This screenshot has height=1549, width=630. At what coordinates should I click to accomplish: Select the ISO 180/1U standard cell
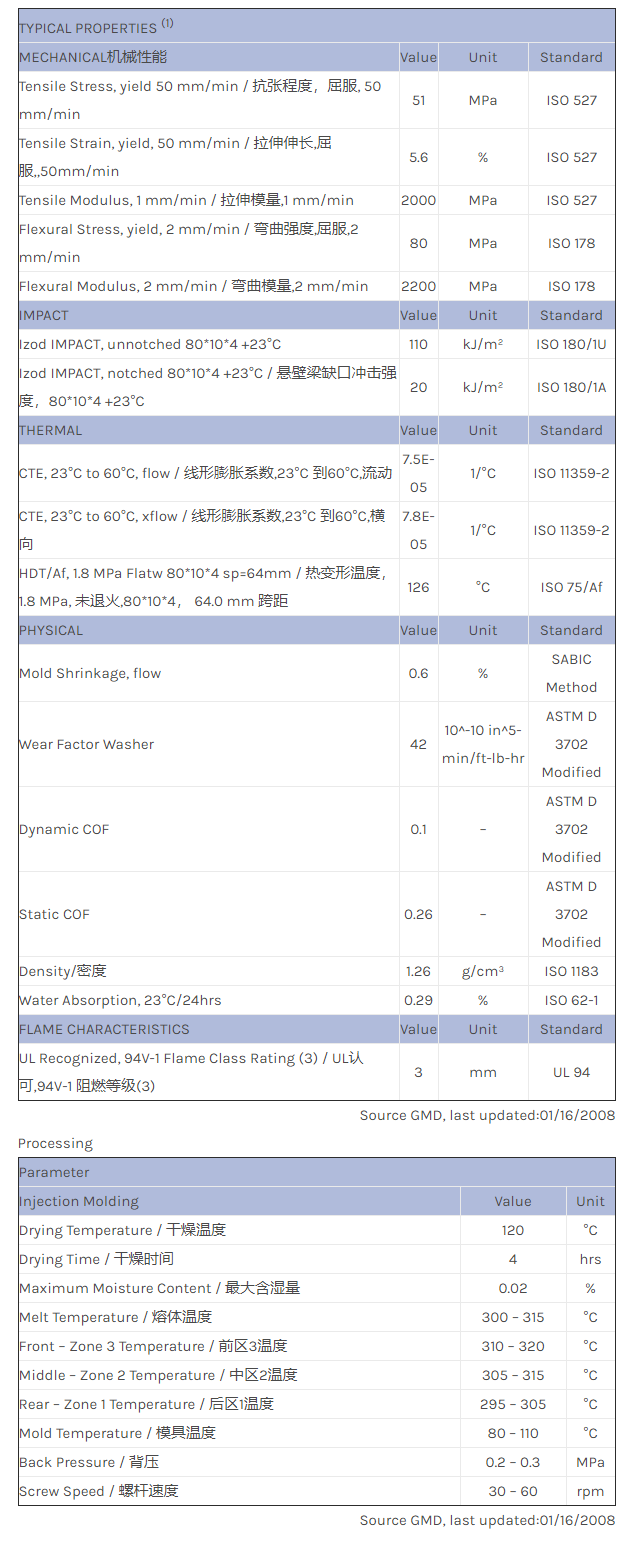(x=571, y=344)
